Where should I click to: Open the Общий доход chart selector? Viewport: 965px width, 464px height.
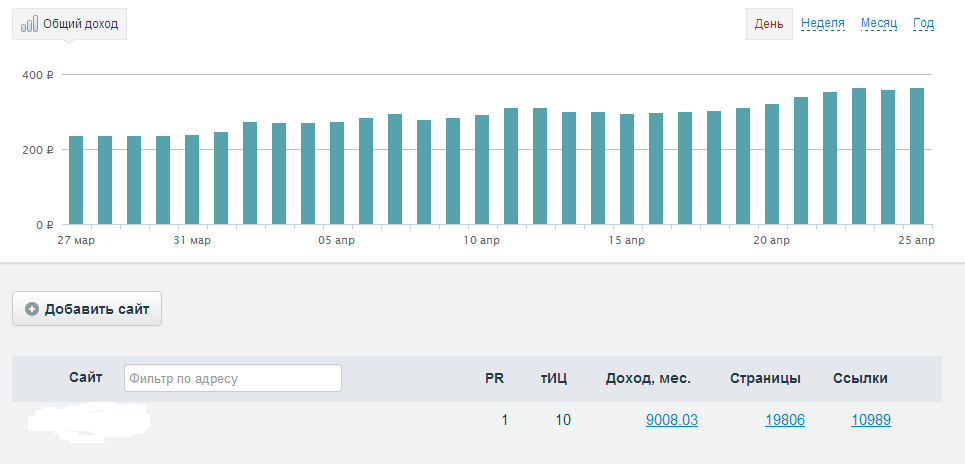tap(70, 24)
